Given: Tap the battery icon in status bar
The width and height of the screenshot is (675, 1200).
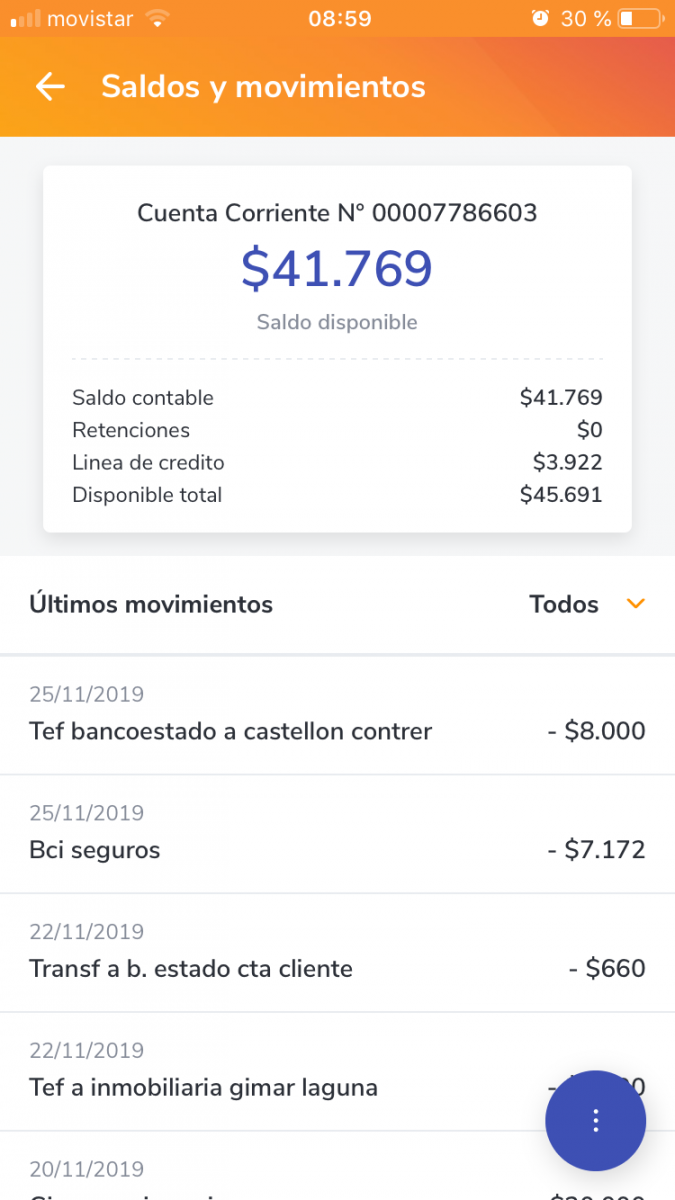Looking at the screenshot, I should point(640,19).
